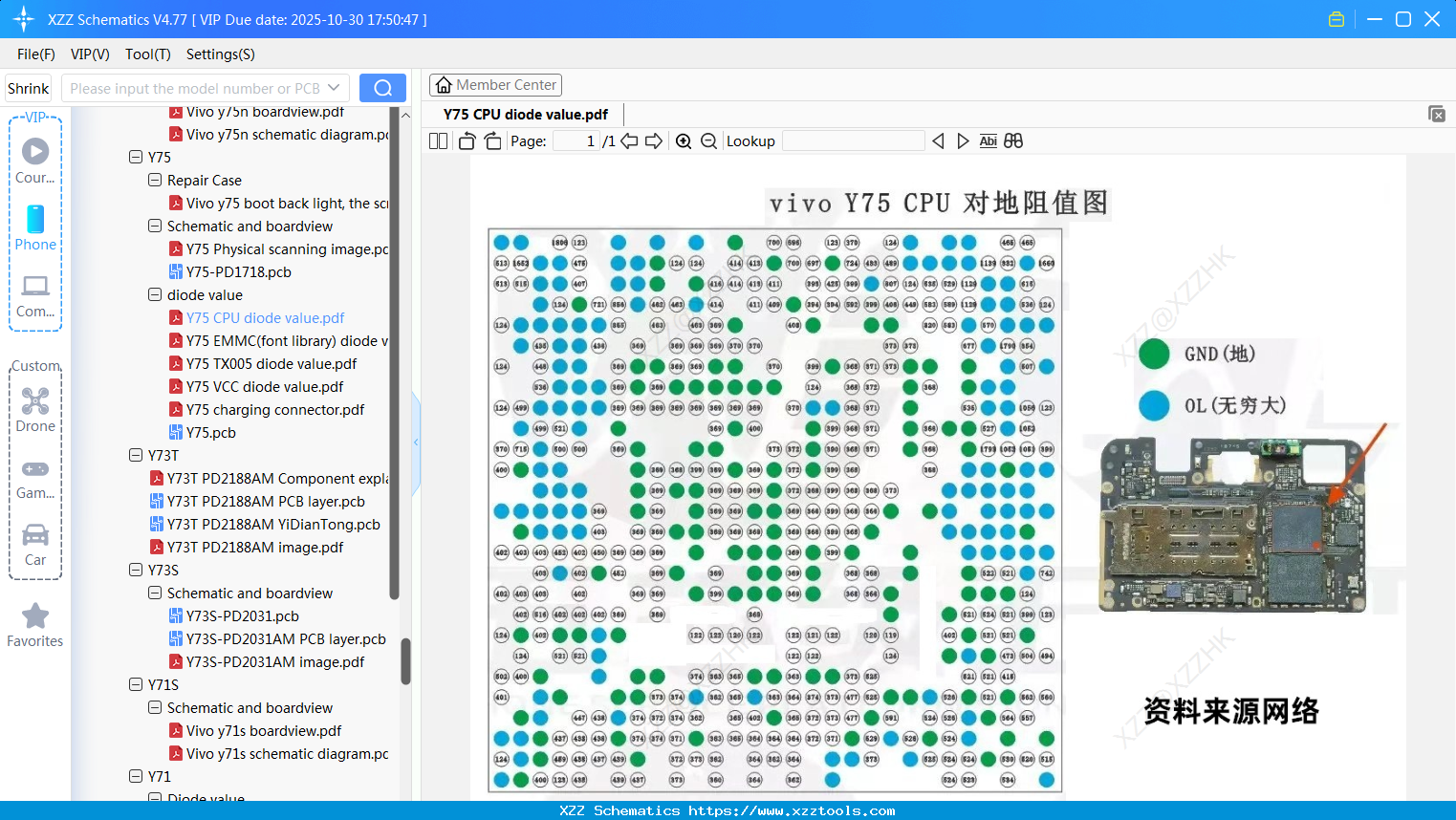Open the Tool(T) menu

pos(148,54)
